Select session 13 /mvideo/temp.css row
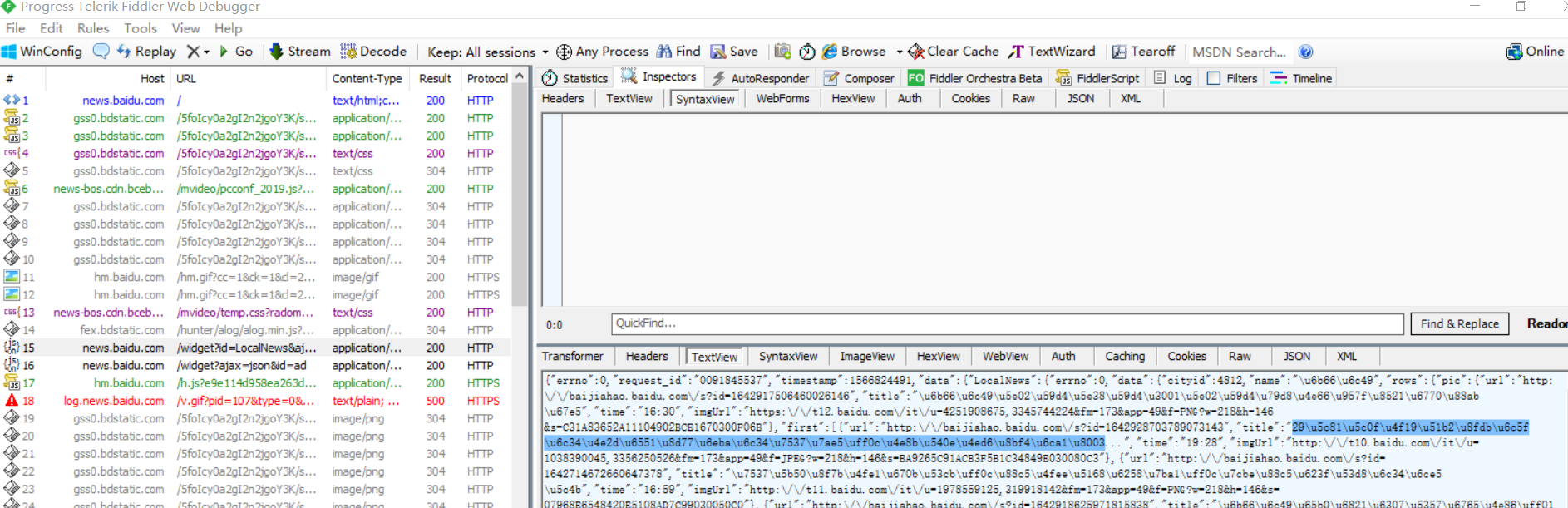 click(x=256, y=313)
